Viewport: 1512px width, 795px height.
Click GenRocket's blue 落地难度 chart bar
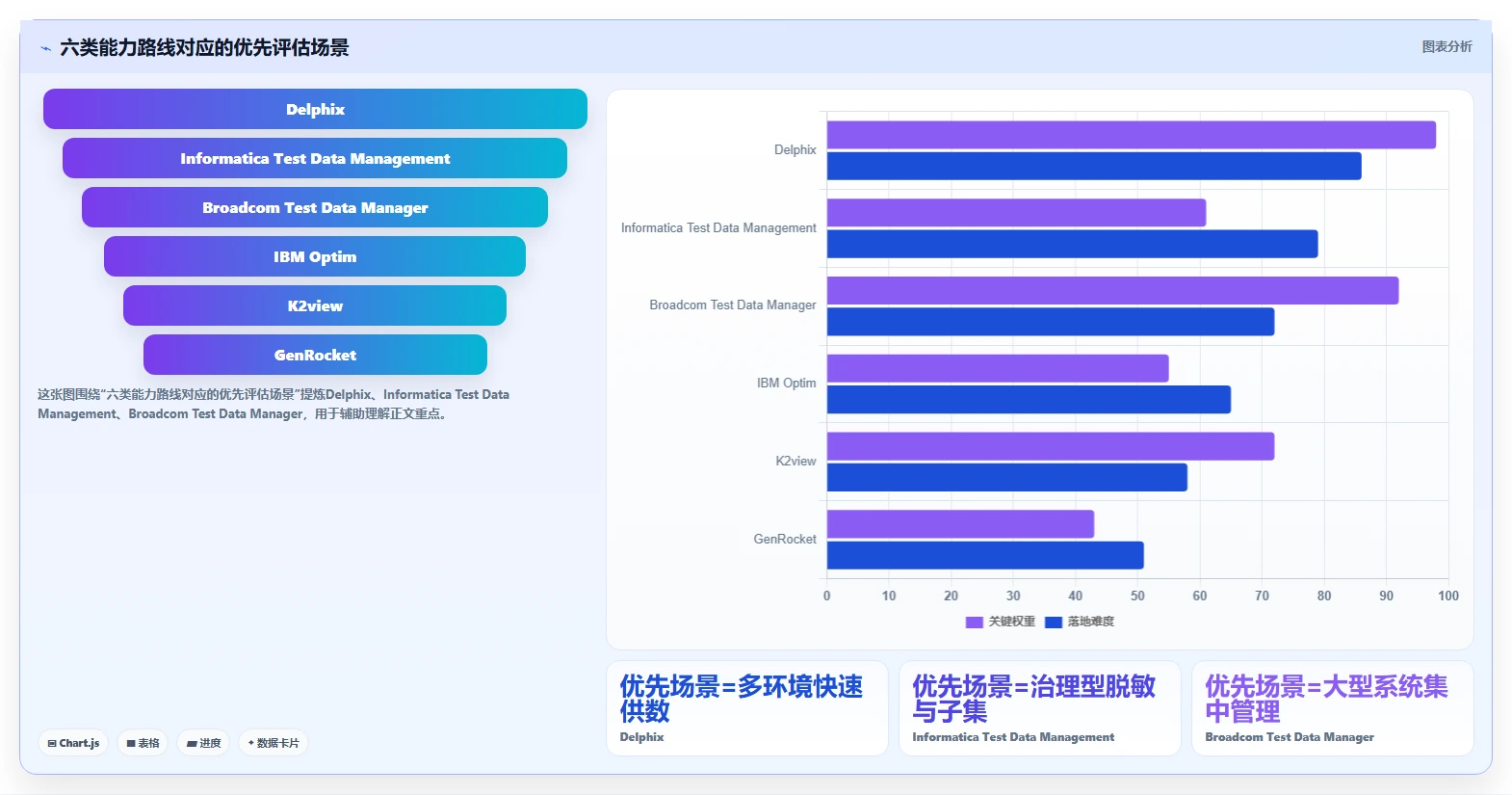985,555
